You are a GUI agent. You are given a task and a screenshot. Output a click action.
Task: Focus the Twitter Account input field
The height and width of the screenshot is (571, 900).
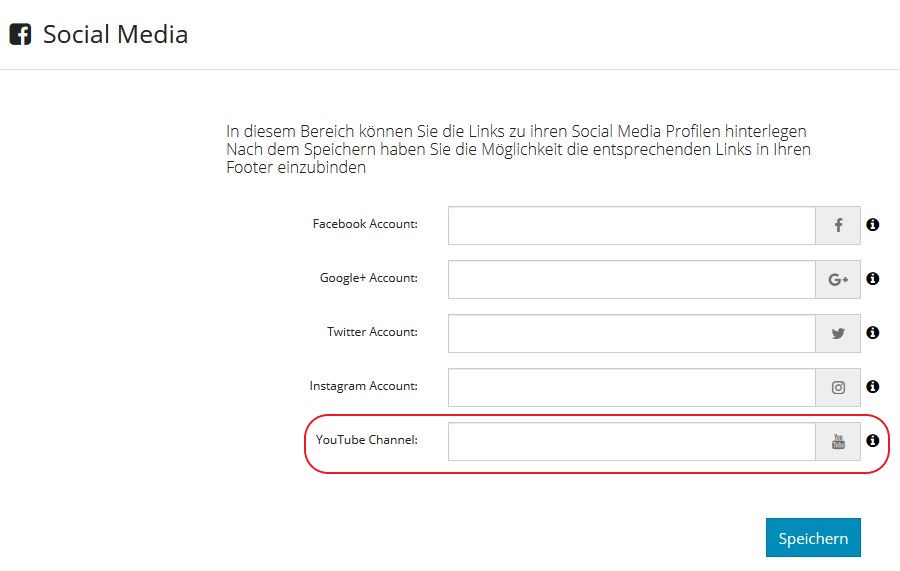(x=631, y=333)
